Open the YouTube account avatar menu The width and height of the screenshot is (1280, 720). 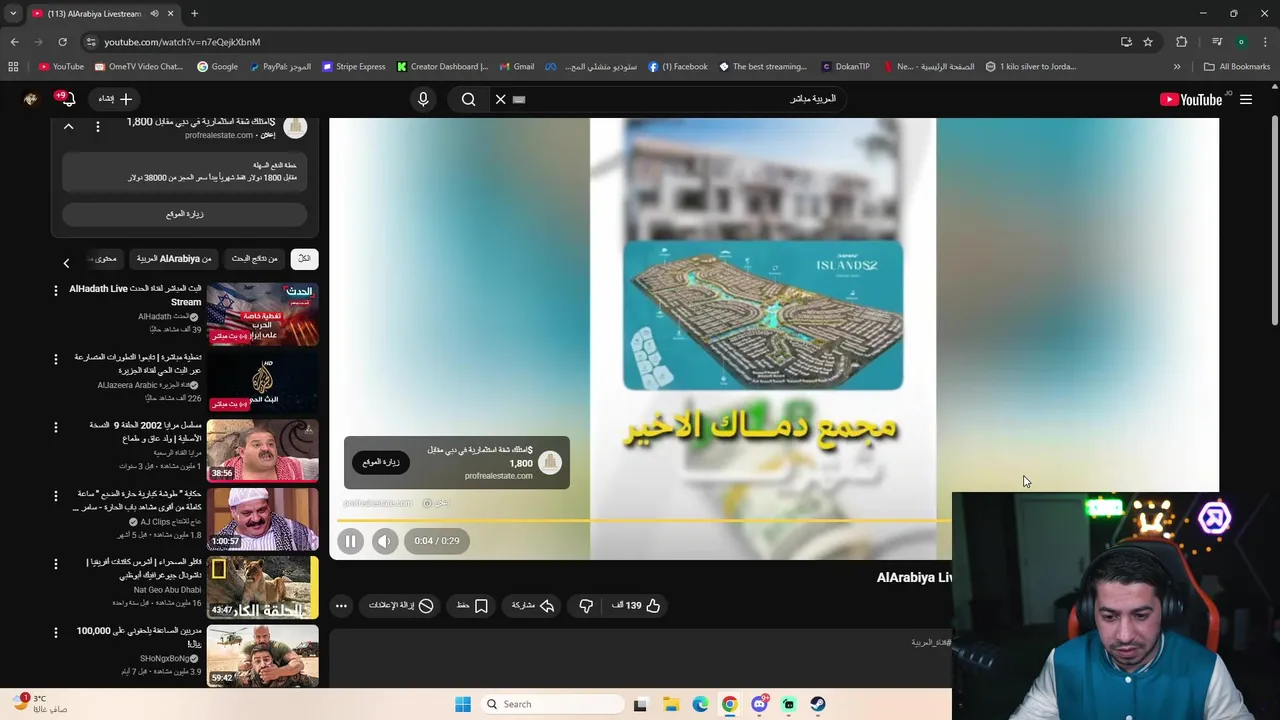(30, 99)
